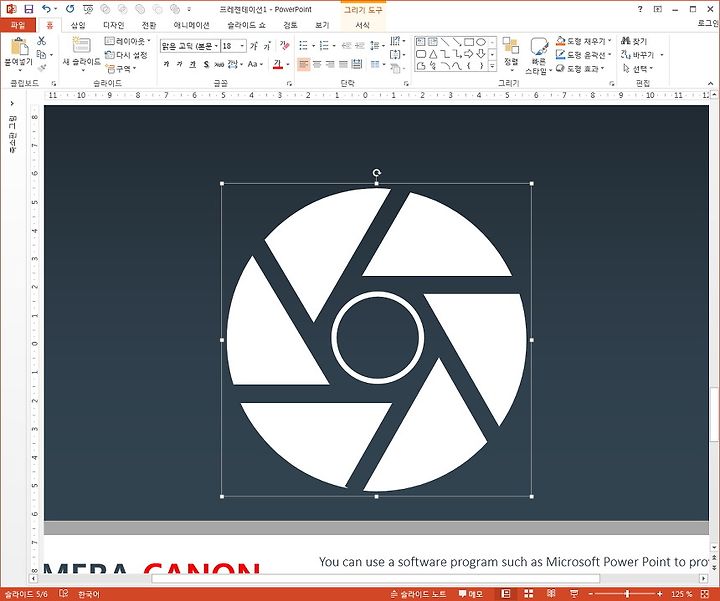Open the character spacing dropdown
Image resolution: width=720 pixels, height=601 pixels.
(235, 64)
